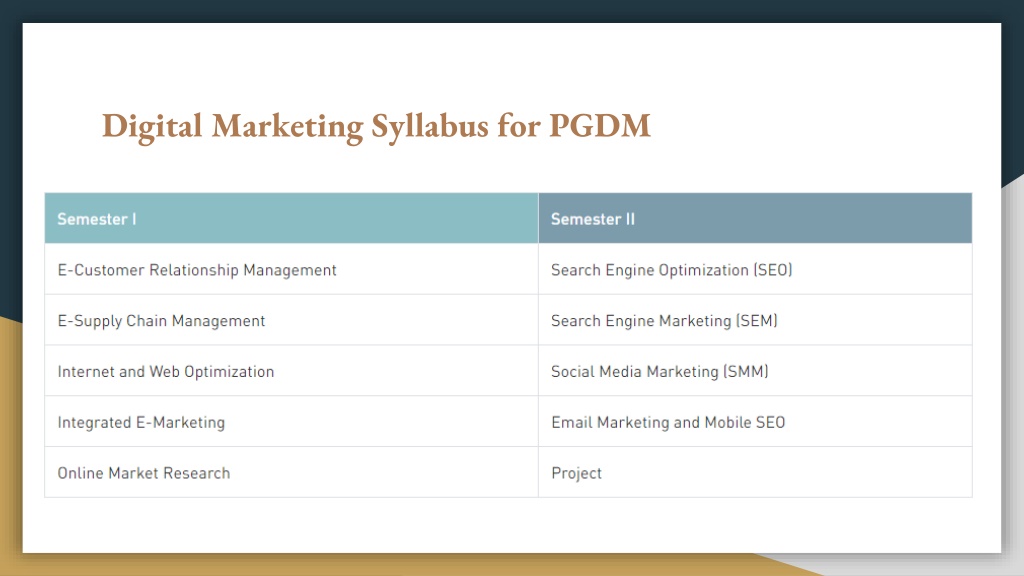Select the "Integrated E-Marketing" cell
The image size is (1024, 576).
tap(291, 422)
